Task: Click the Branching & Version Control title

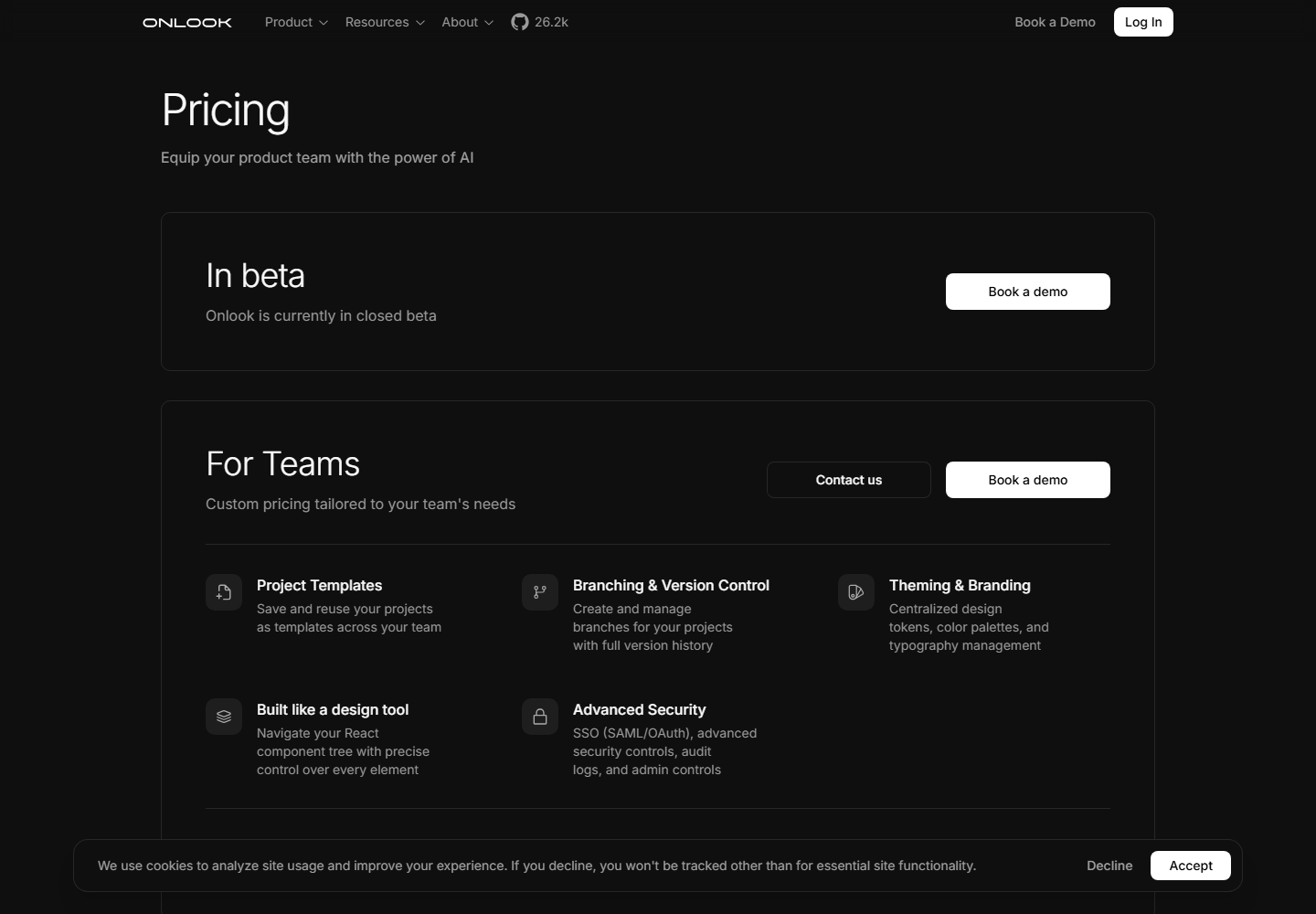Action: (x=671, y=585)
